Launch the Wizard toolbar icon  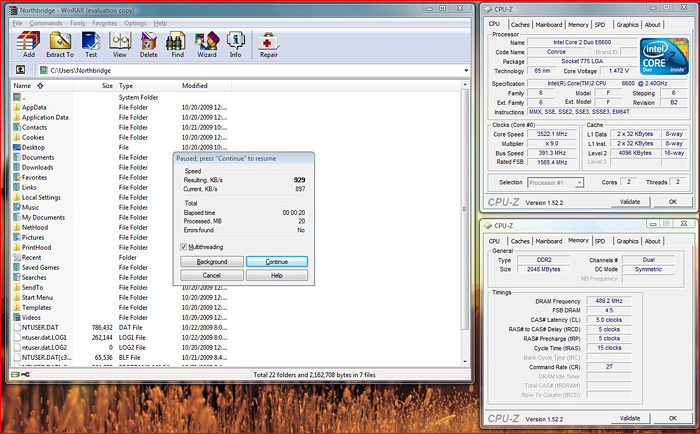click(207, 41)
